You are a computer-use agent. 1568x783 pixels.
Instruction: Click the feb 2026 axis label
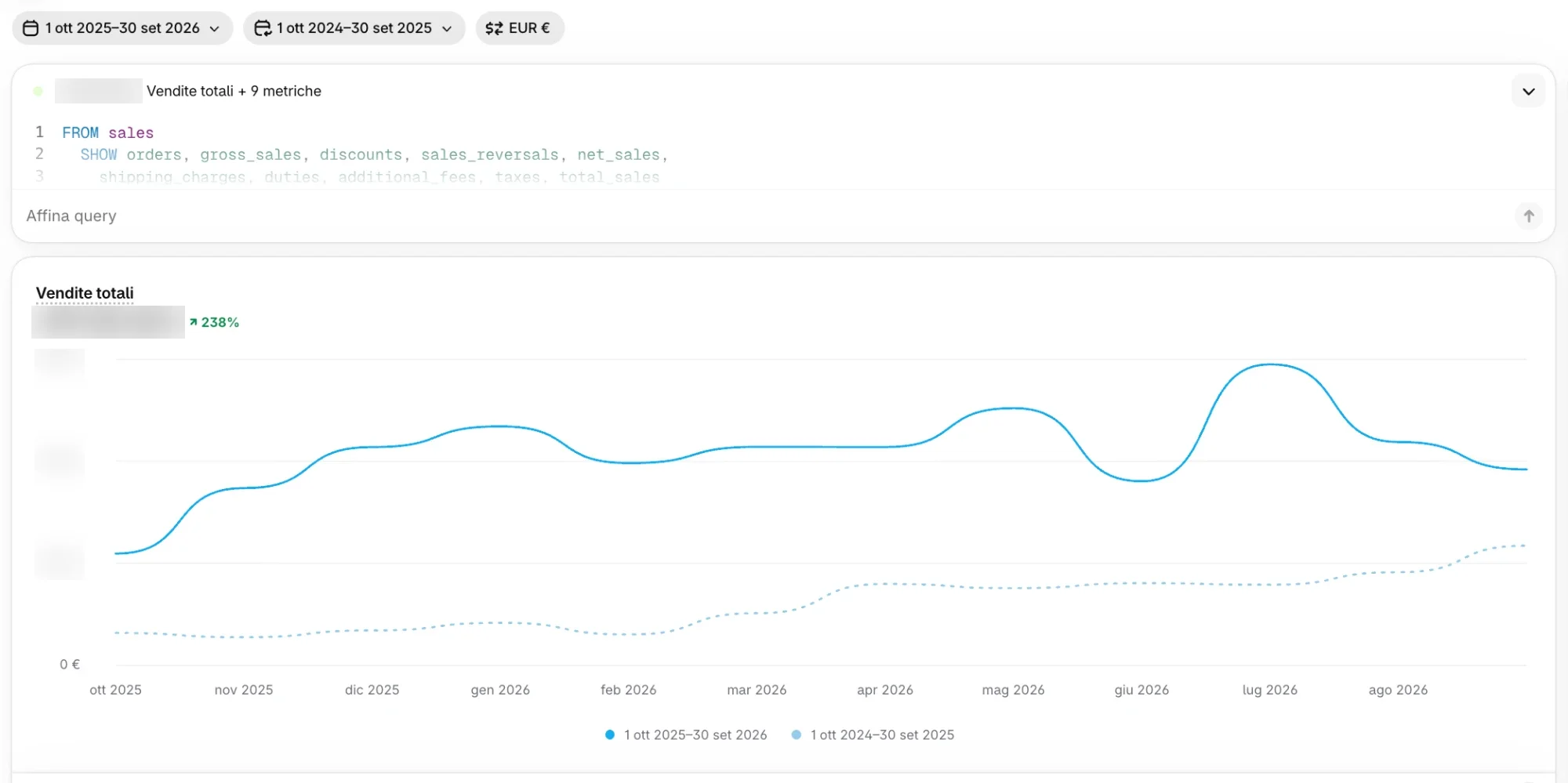(x=628, y=690)
